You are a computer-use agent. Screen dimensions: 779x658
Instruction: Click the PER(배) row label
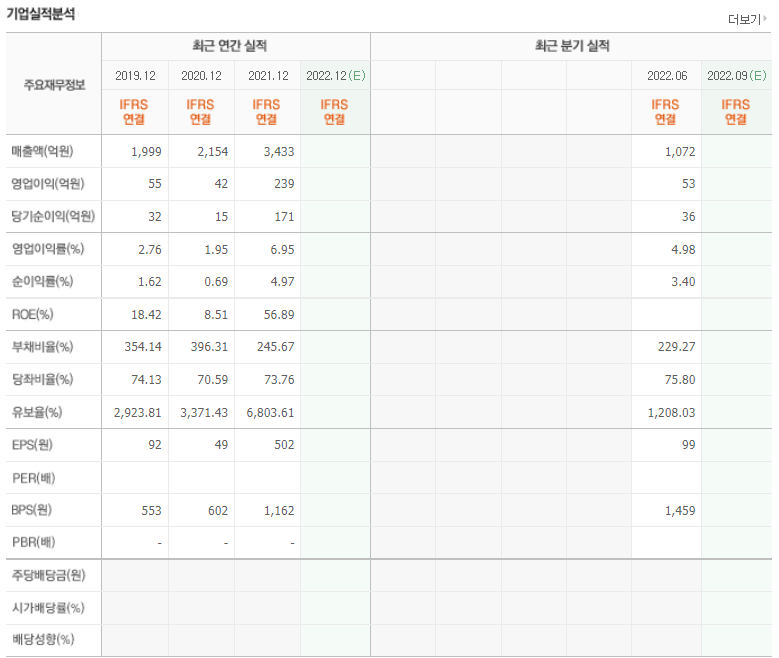(x=33, y=478)
